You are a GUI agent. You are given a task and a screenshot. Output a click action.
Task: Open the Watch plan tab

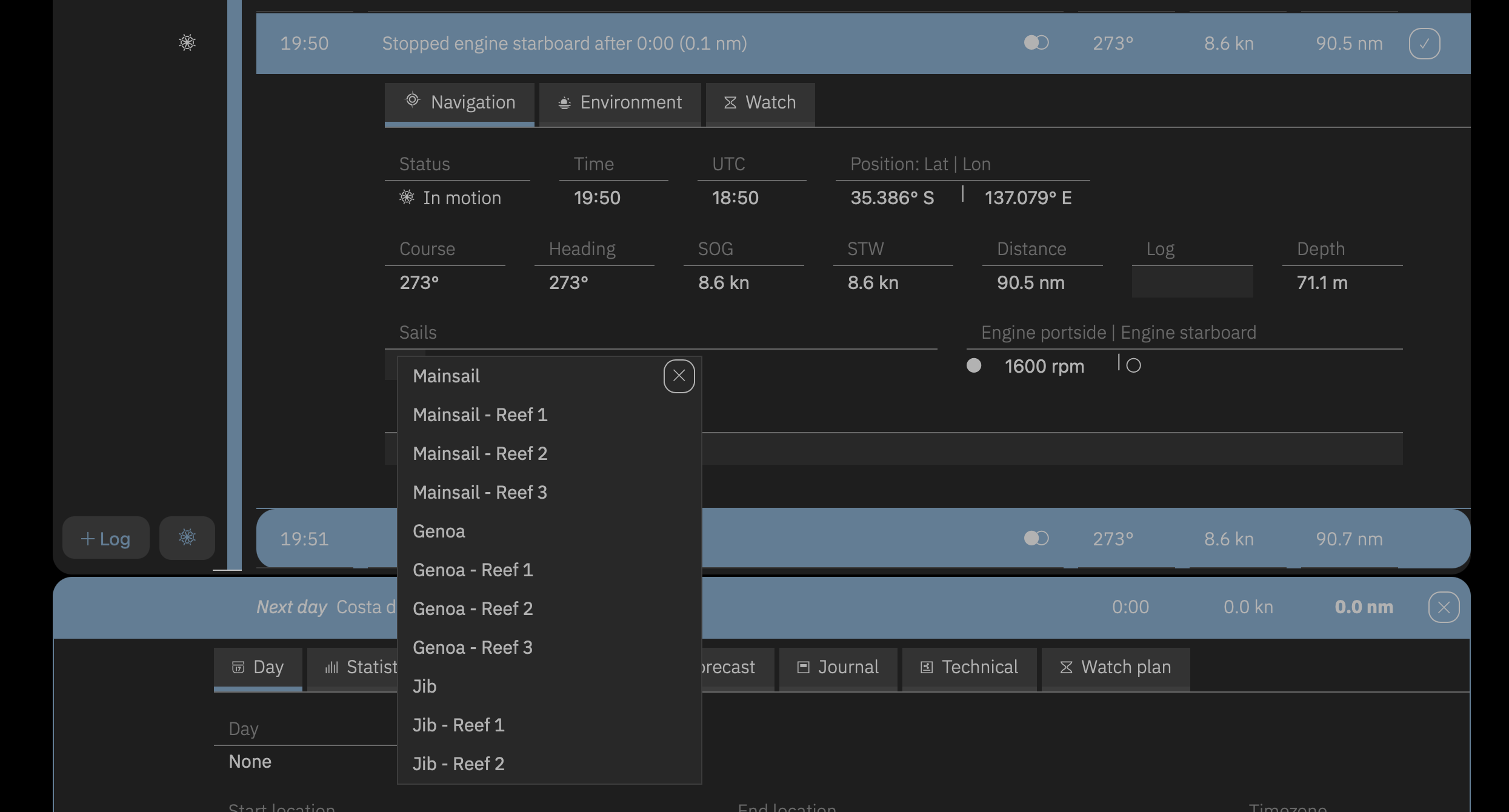click(x=1115, y=667)
